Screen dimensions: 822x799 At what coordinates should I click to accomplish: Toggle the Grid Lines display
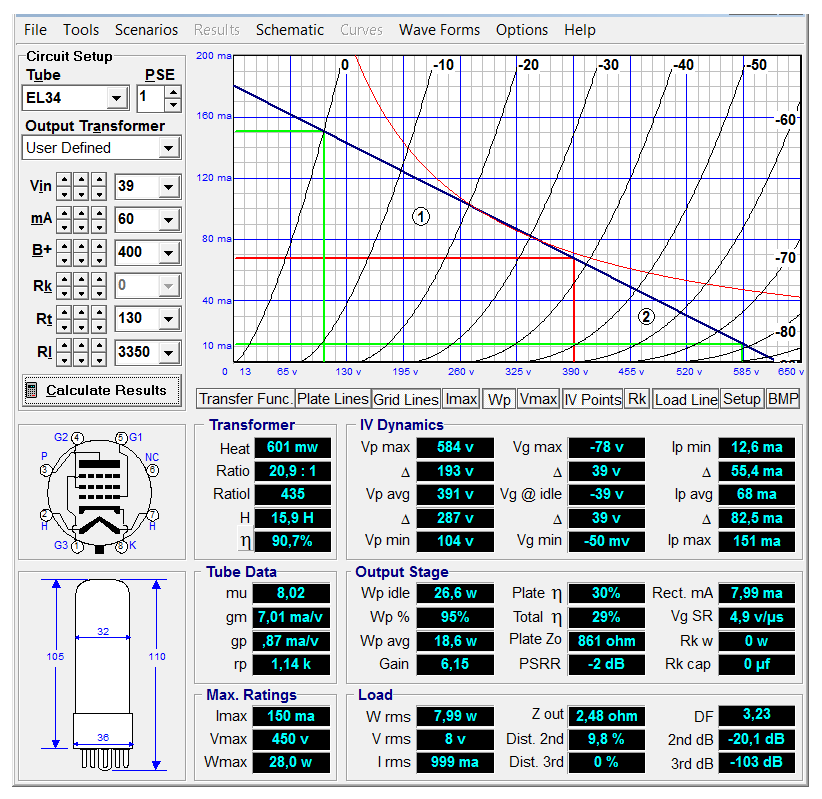(x=406, y=399)
